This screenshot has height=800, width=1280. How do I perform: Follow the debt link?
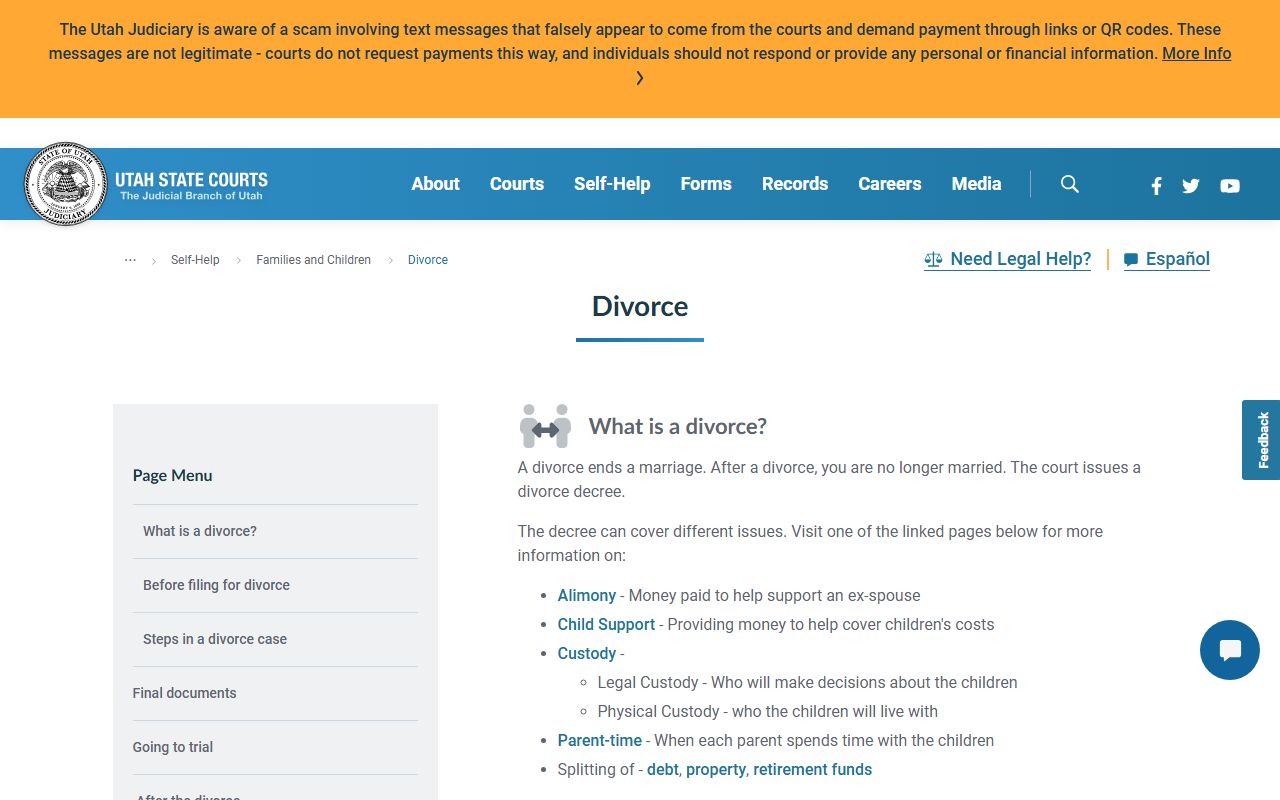coord(663,769)
